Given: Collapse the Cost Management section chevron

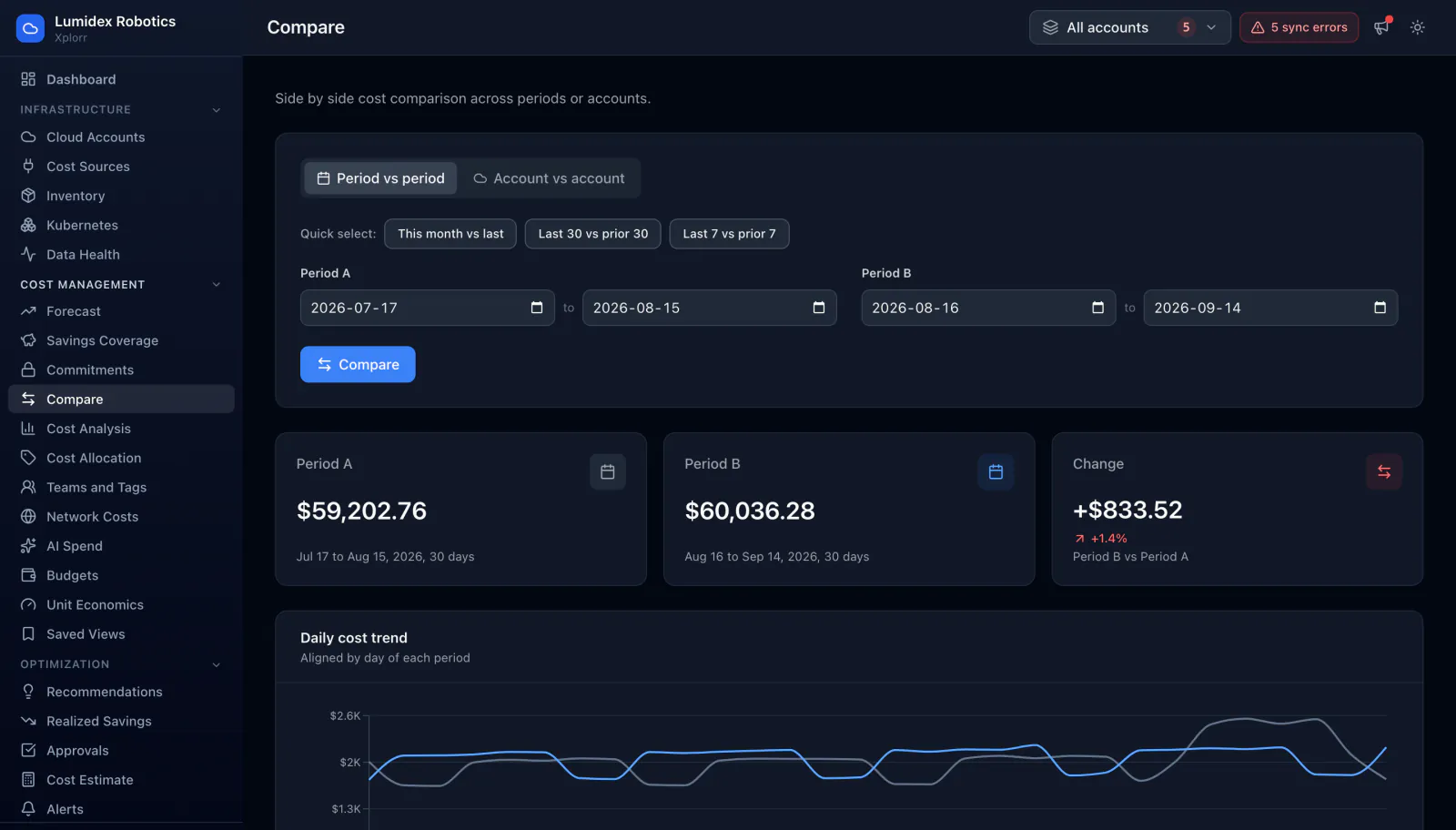Looking at the screenshot, I should point(217,285).
